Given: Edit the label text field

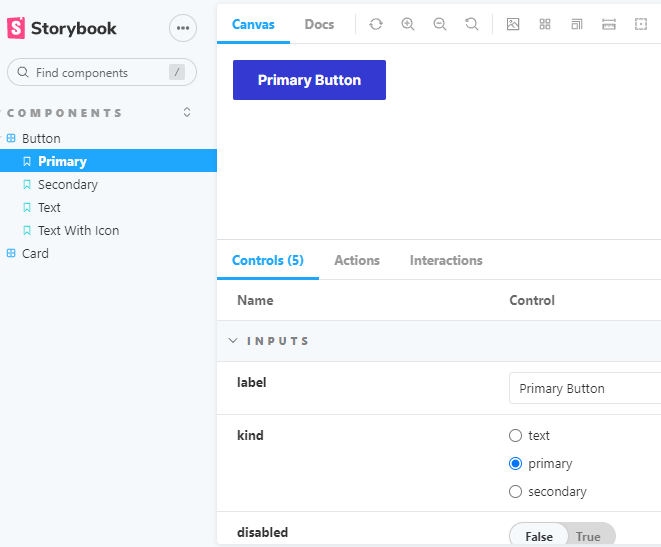Looking at the screenshot, I should coord(585,388).
